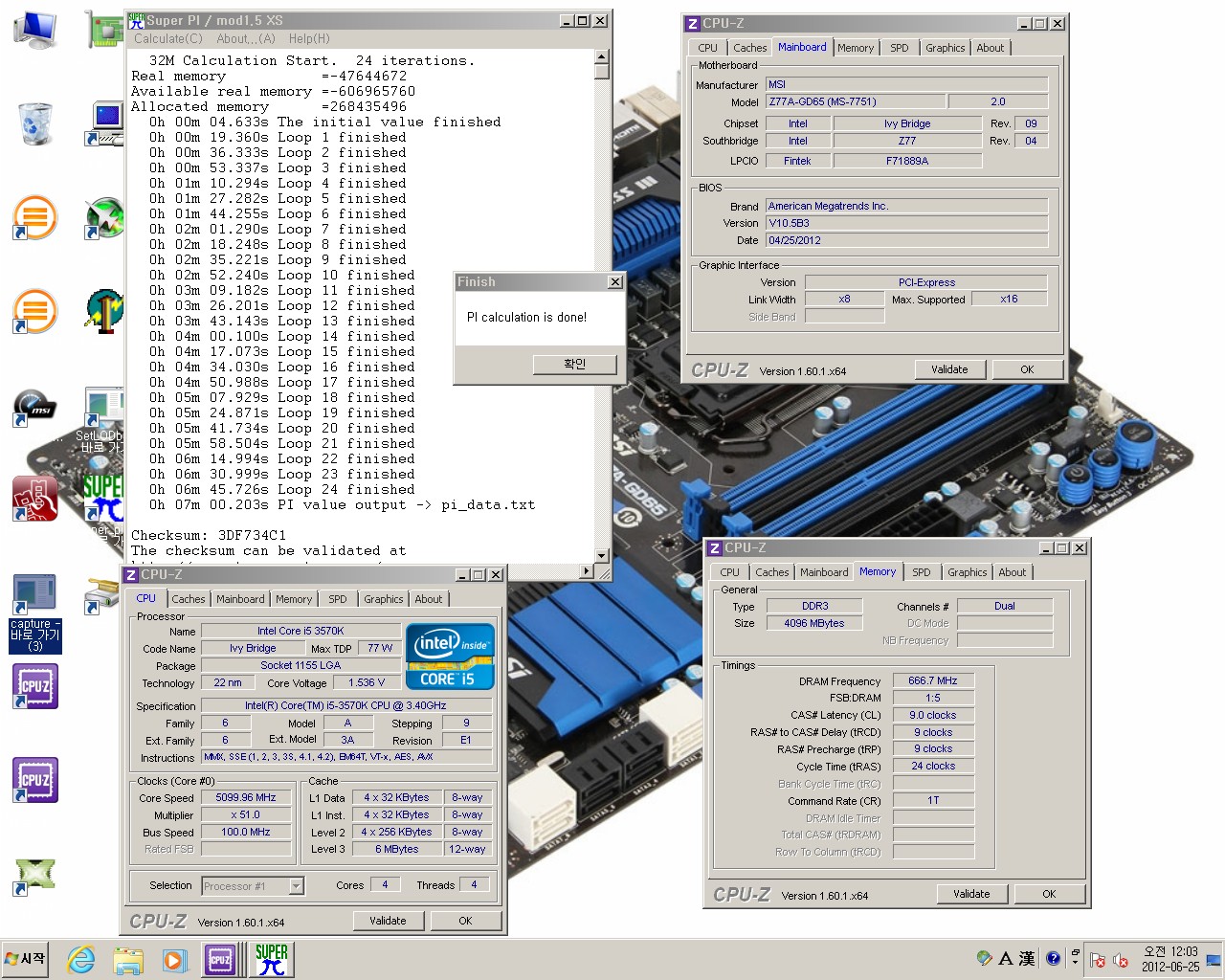Screen dimensions: 1225x980
Task: Select About tab in CPU-Z Processor window
Action: [429, 599]
